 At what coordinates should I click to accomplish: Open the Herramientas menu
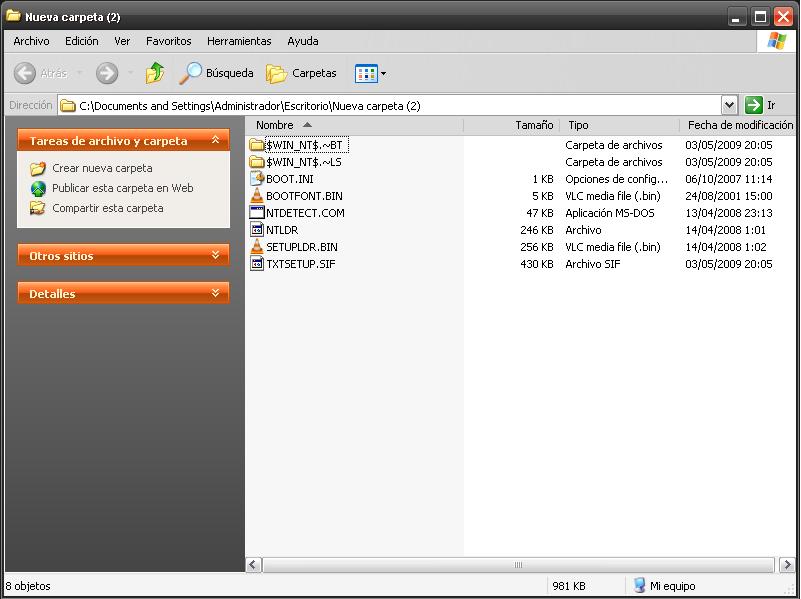[239, 41]
